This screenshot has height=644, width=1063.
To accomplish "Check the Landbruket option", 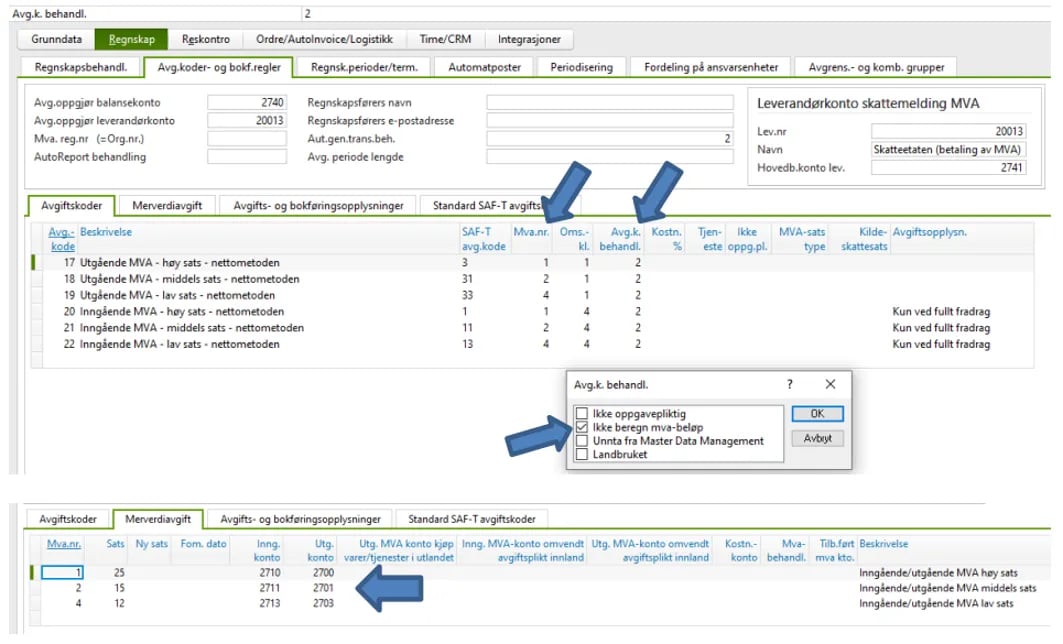I will (x=582, y=454).
